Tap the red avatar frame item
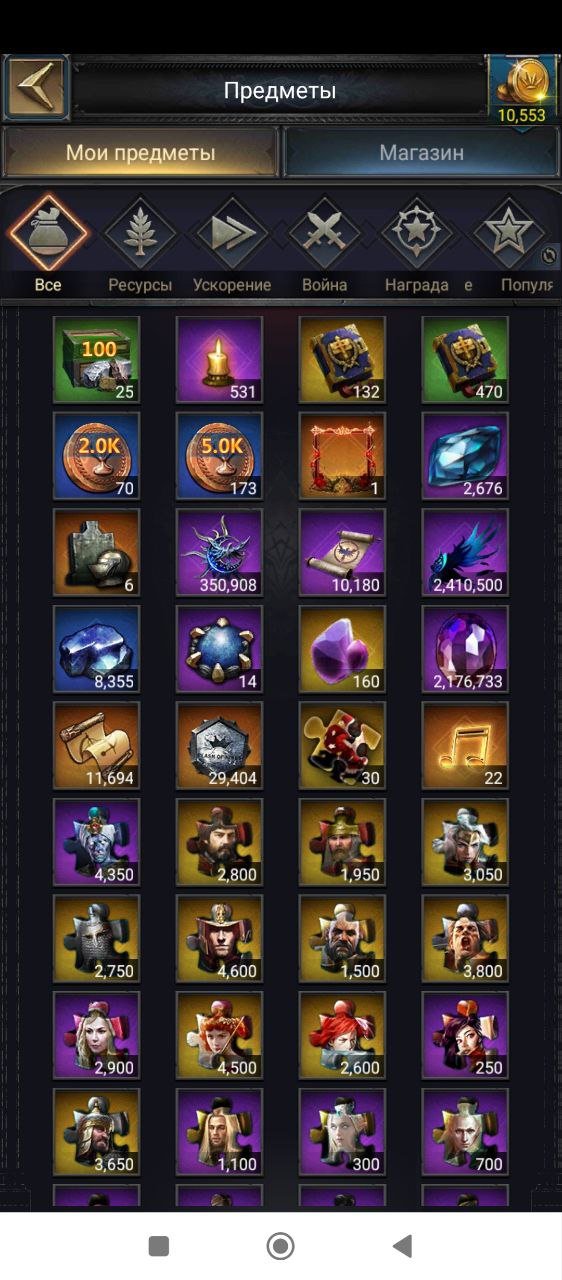This screenshot has width=562, height=1280. click(342, 456)
